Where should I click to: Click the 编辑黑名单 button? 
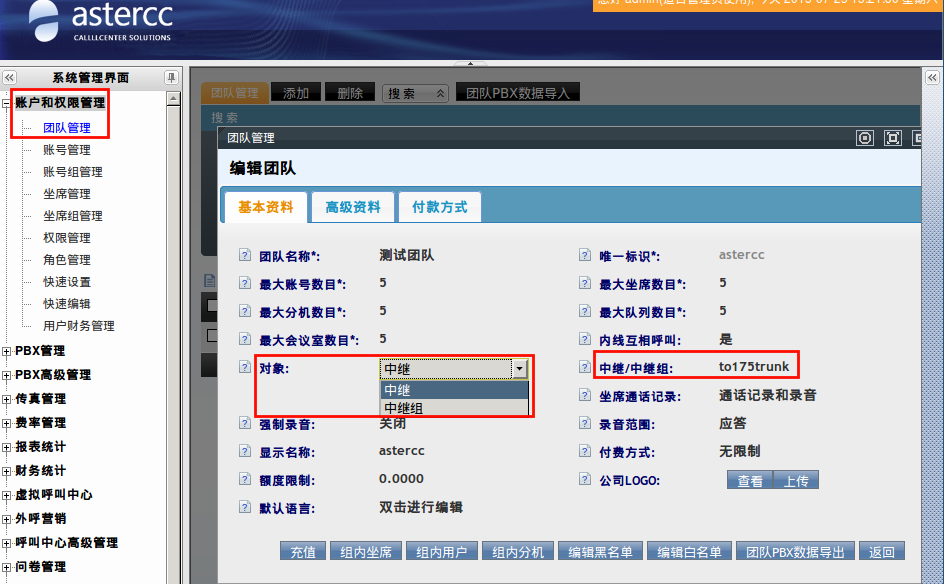[600, 552]
